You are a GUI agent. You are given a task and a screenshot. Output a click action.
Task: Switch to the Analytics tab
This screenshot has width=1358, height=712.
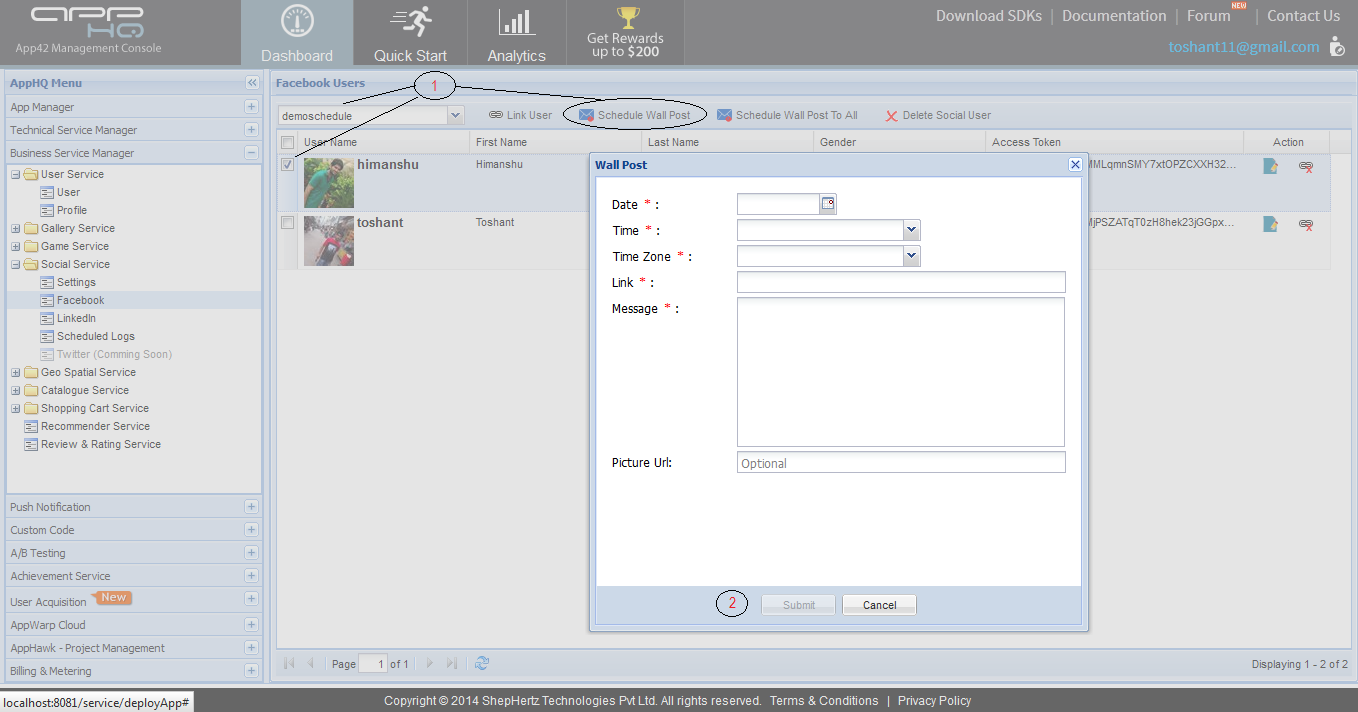click(516, 34)
